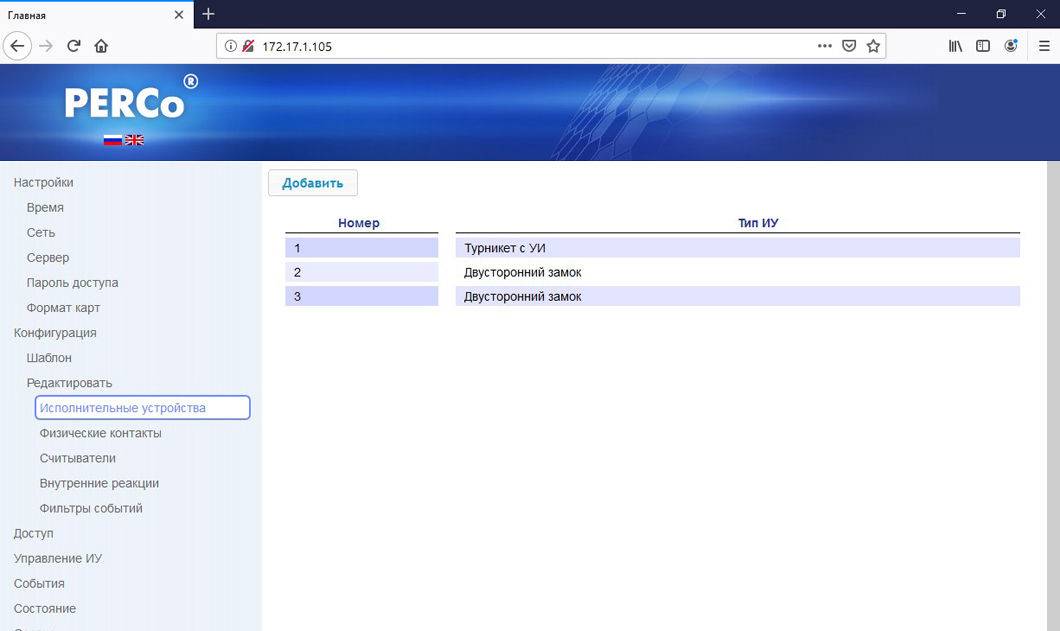Click the browser back arrow
This screenshot has width=1060, height=631.
click(17, 46)
